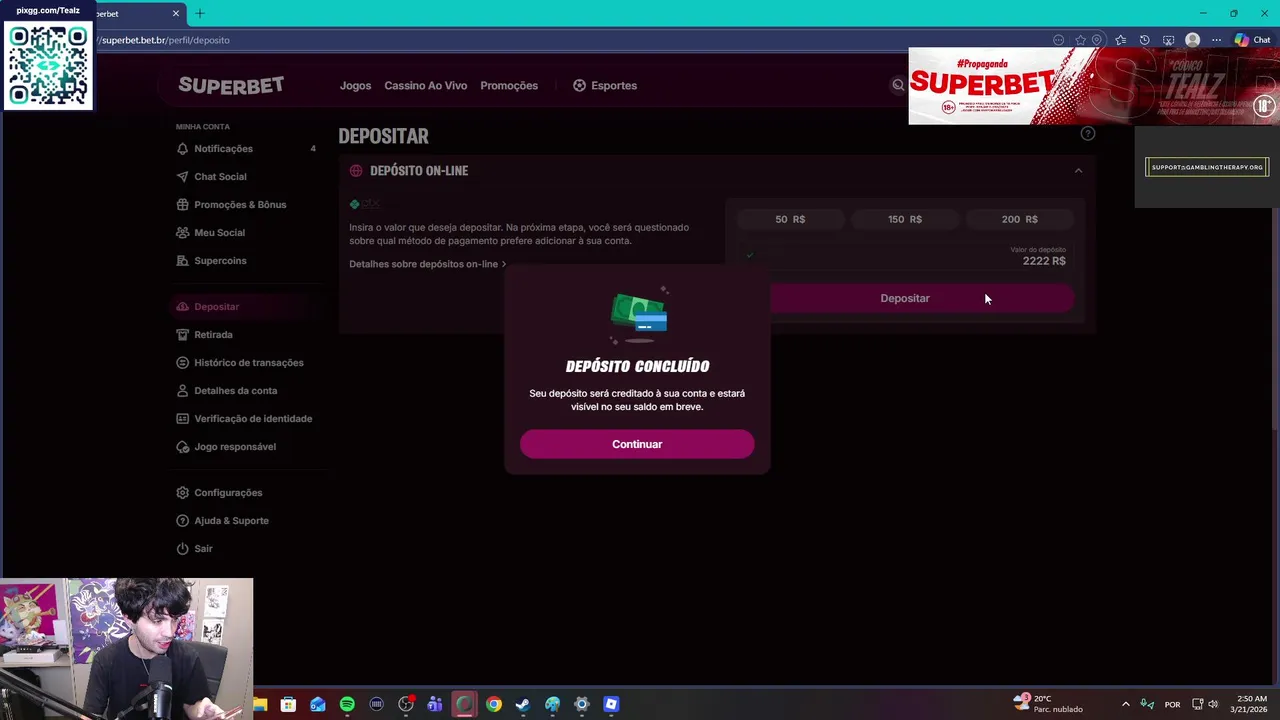Open Detalhes da conta in the sidebar

point(246,390)
